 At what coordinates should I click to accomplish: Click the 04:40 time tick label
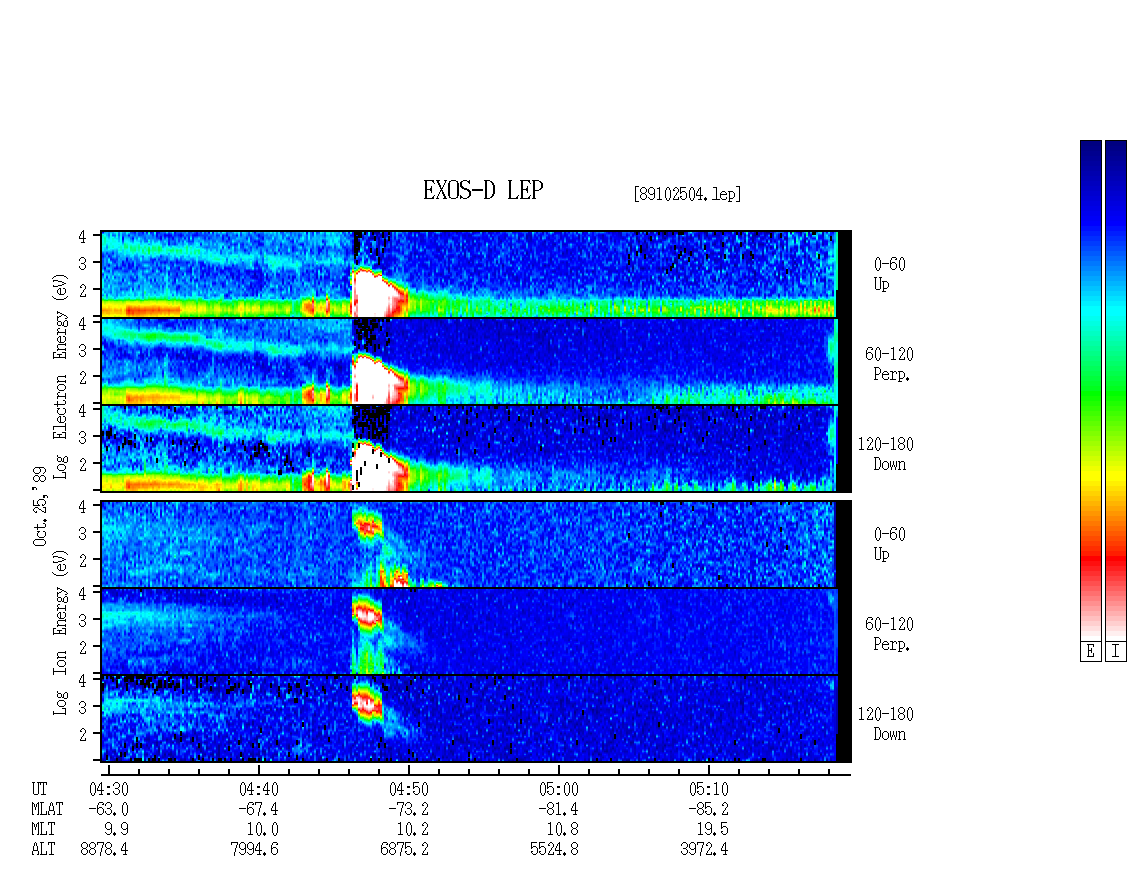[259, 789]
